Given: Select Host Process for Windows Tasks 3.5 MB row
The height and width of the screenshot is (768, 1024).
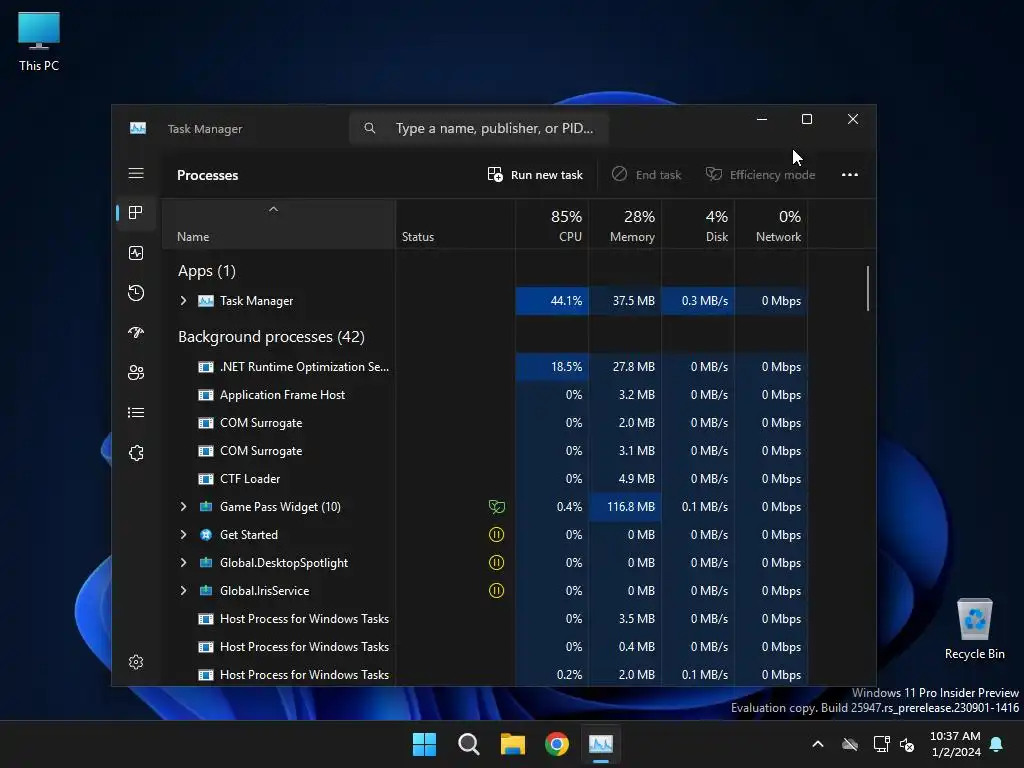Looking at the screenshot, I should pos(485,619).
